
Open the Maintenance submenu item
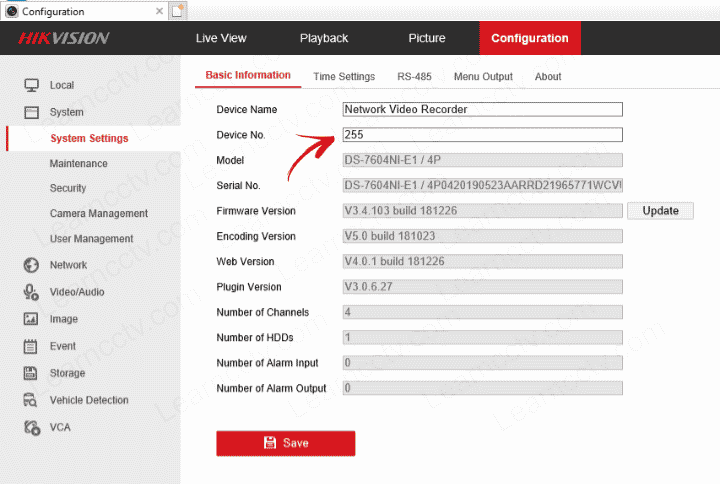pos(78,163)
